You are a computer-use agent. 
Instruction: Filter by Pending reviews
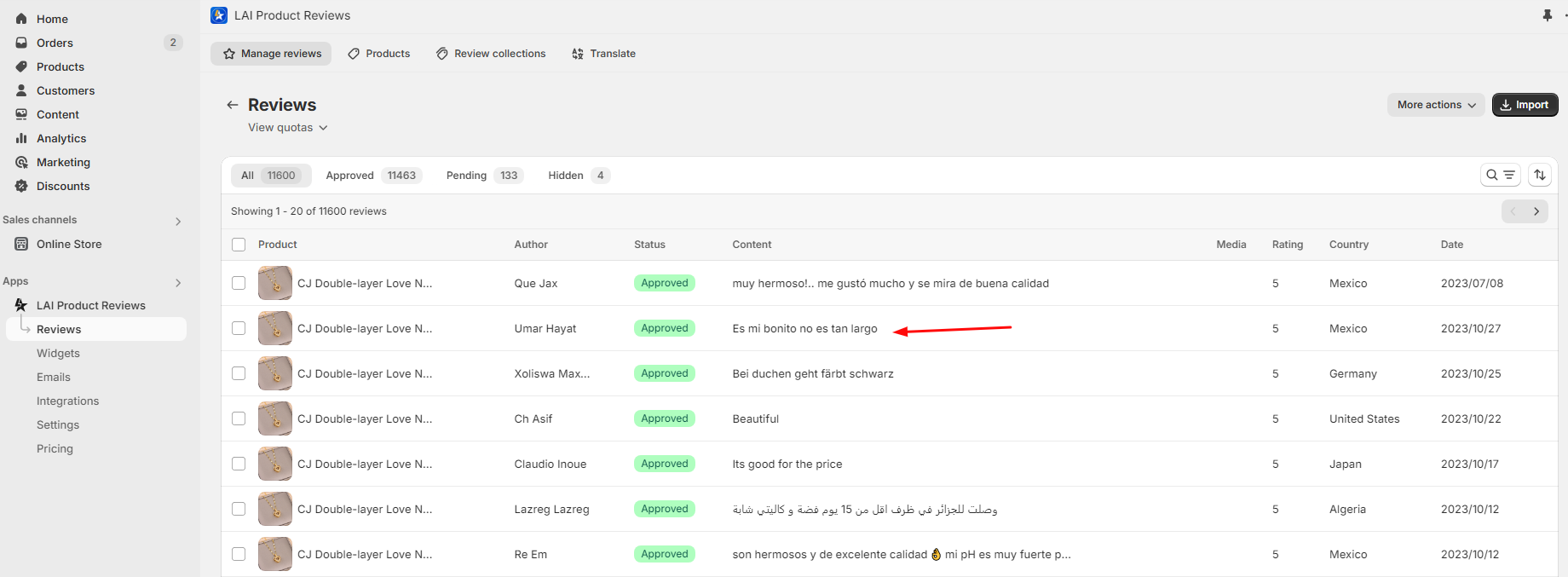(484, 176)
